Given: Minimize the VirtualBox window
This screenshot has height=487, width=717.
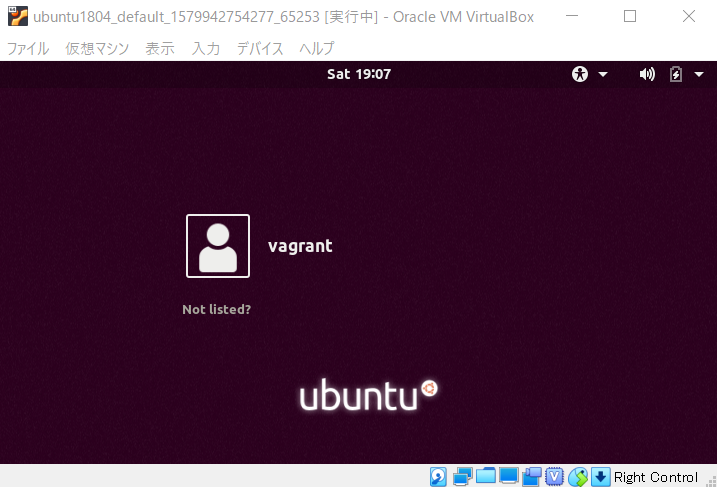Looking at the screenshot, I should point(572,16).
